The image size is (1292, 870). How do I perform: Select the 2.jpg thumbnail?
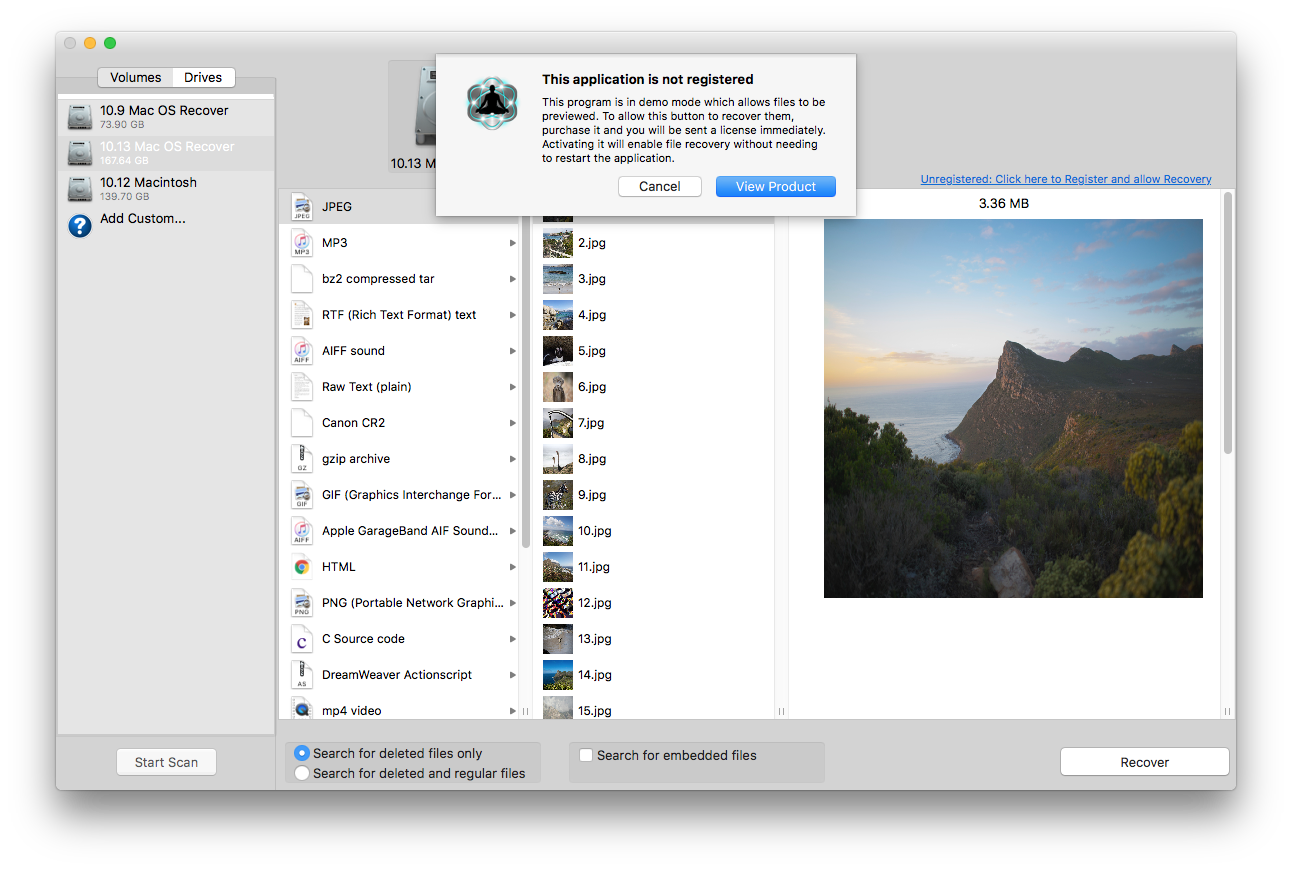[x=558, y=243]
